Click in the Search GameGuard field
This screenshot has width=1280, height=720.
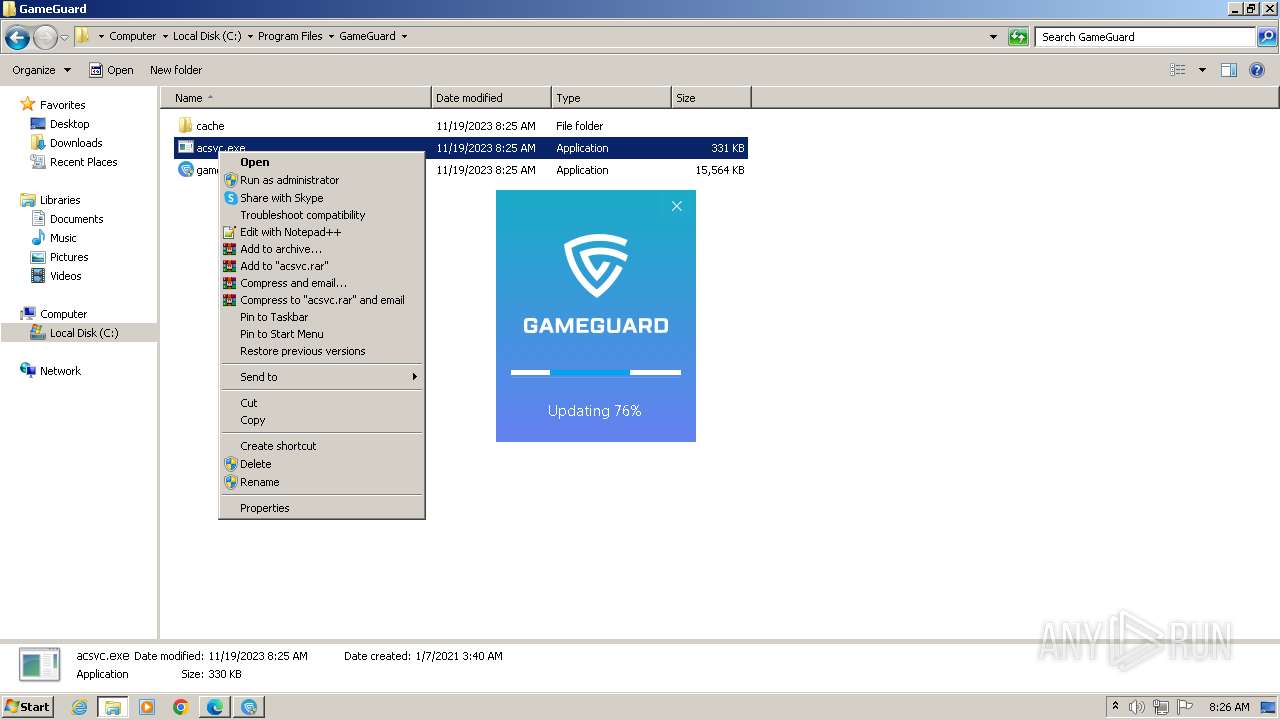pos(1146,37)
